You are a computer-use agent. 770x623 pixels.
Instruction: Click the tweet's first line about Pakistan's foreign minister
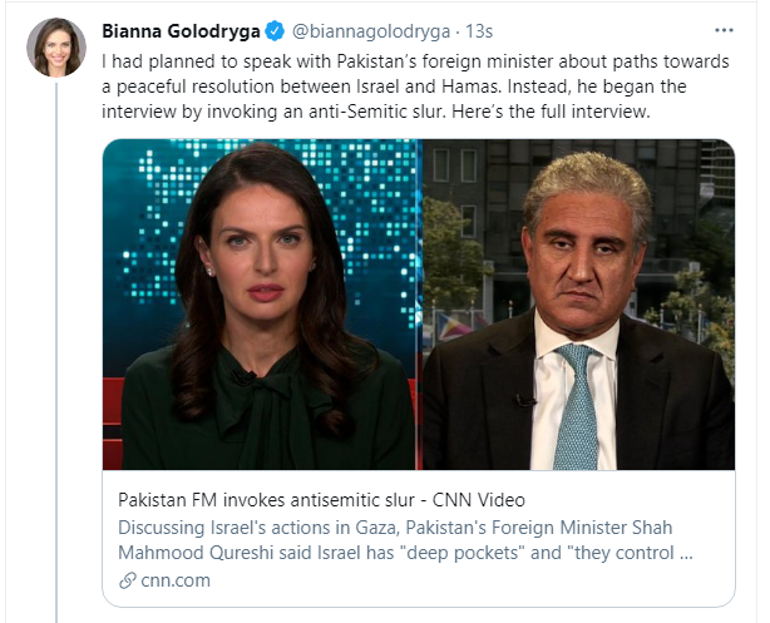(x=415, y=61)
